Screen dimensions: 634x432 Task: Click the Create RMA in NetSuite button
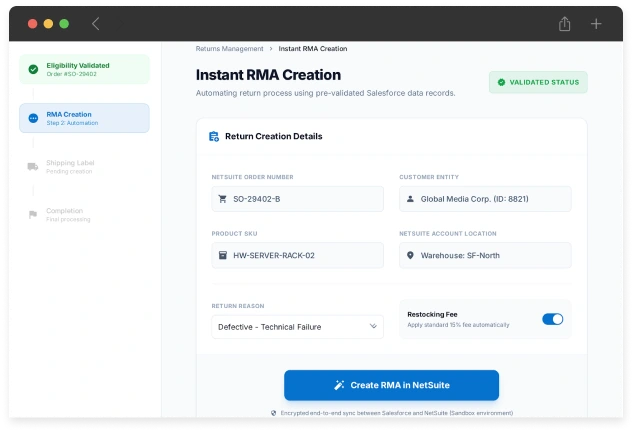(x=391, y=385)
